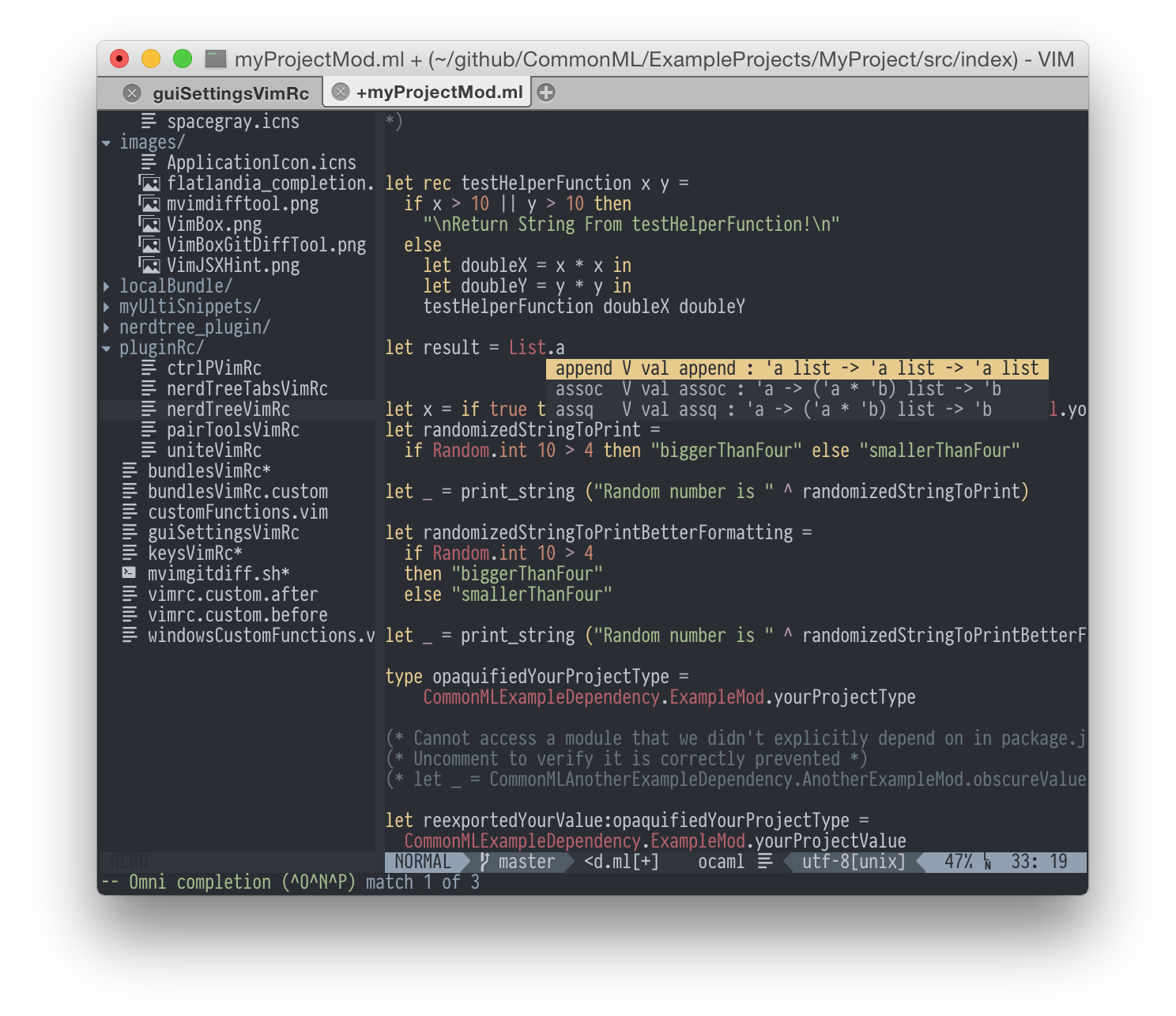Click the file icon beside pairToolsVimRc
The image size is (1176, 1016).
coord(149,429)
